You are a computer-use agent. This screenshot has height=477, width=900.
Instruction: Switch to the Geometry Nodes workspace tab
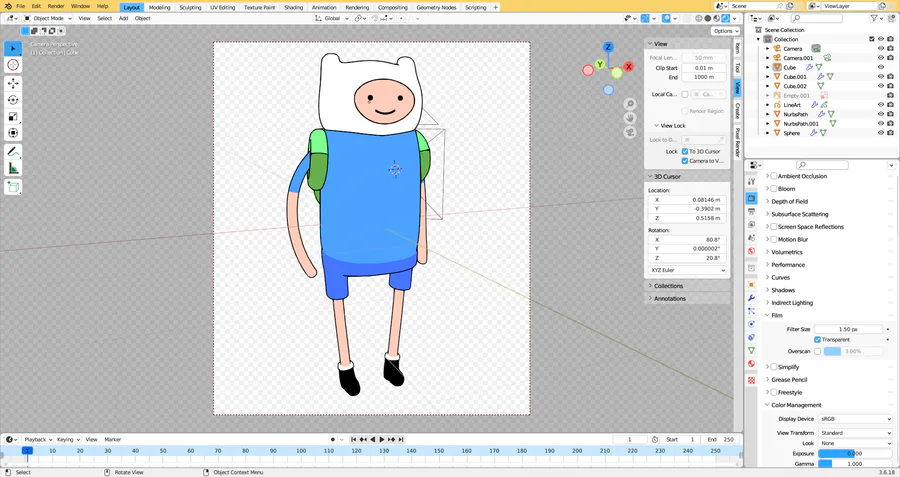(436, 7)
